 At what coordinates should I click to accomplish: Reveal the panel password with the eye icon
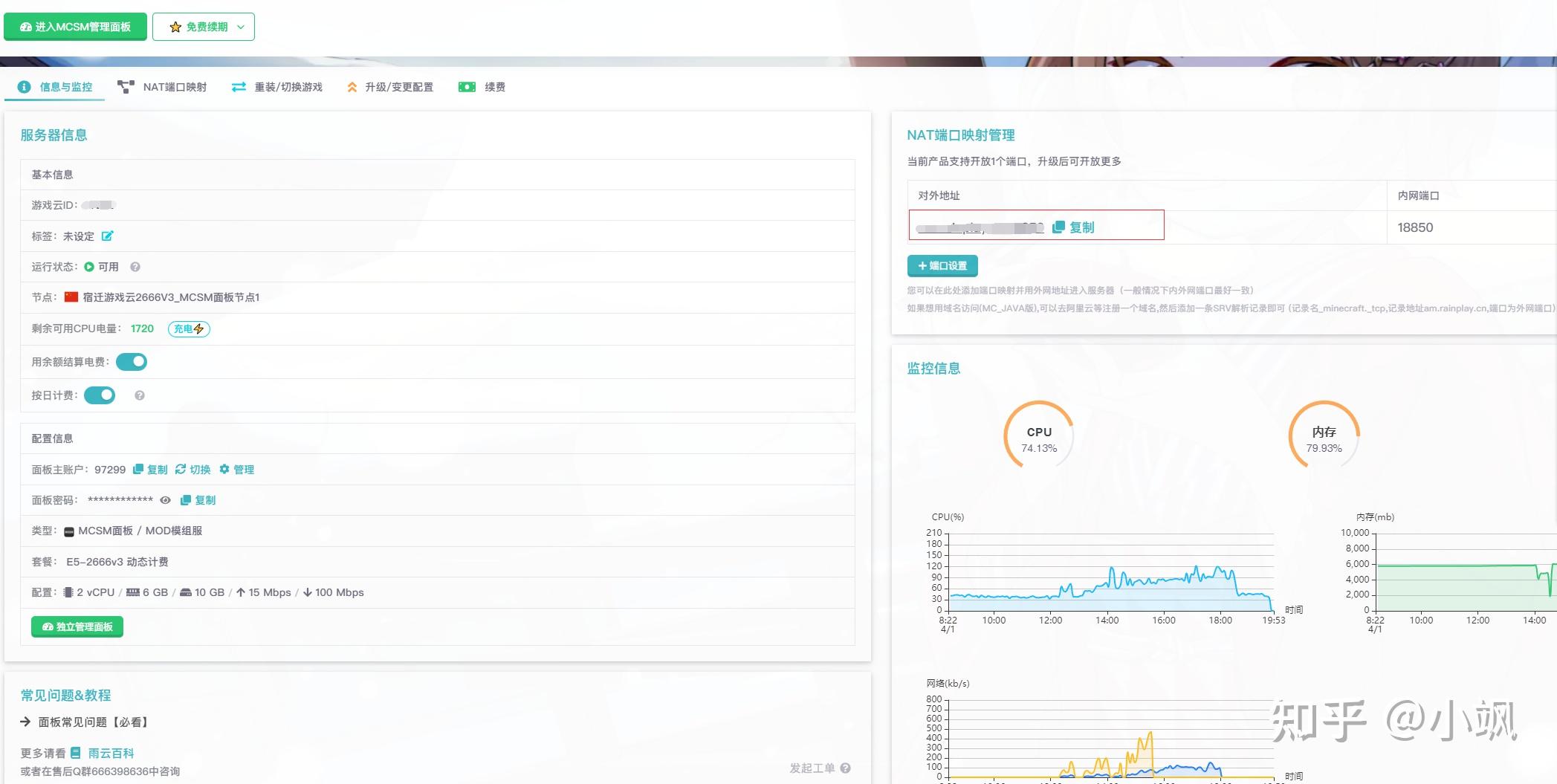pos(165,499)
